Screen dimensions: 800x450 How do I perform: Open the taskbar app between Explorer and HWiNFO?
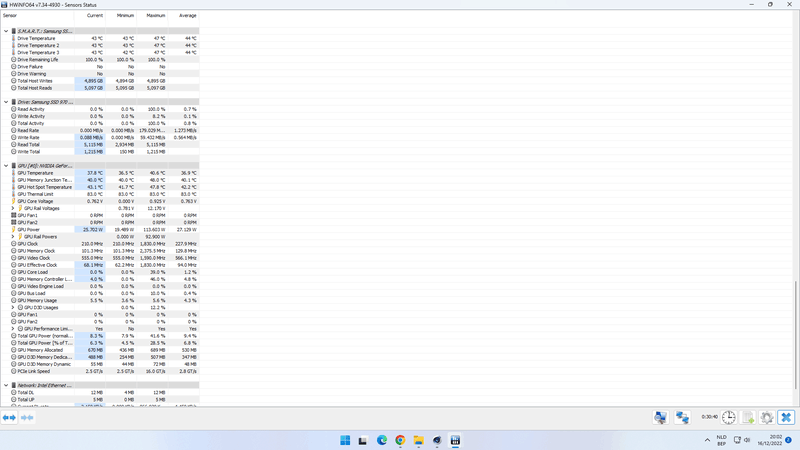[437, 440]
